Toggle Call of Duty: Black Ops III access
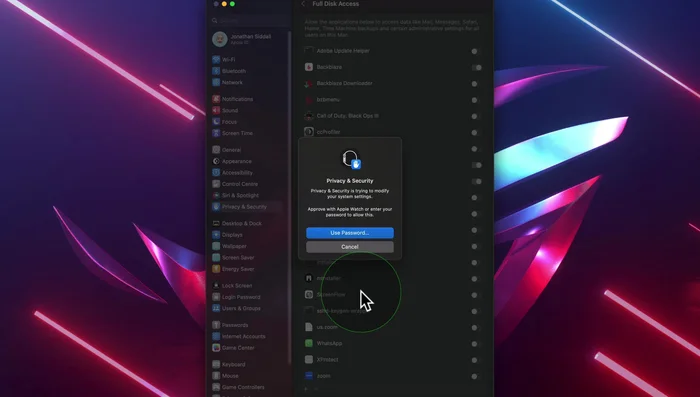Image resolution: width=700 pixels, height=397 pixels. (x=476, y=117)
